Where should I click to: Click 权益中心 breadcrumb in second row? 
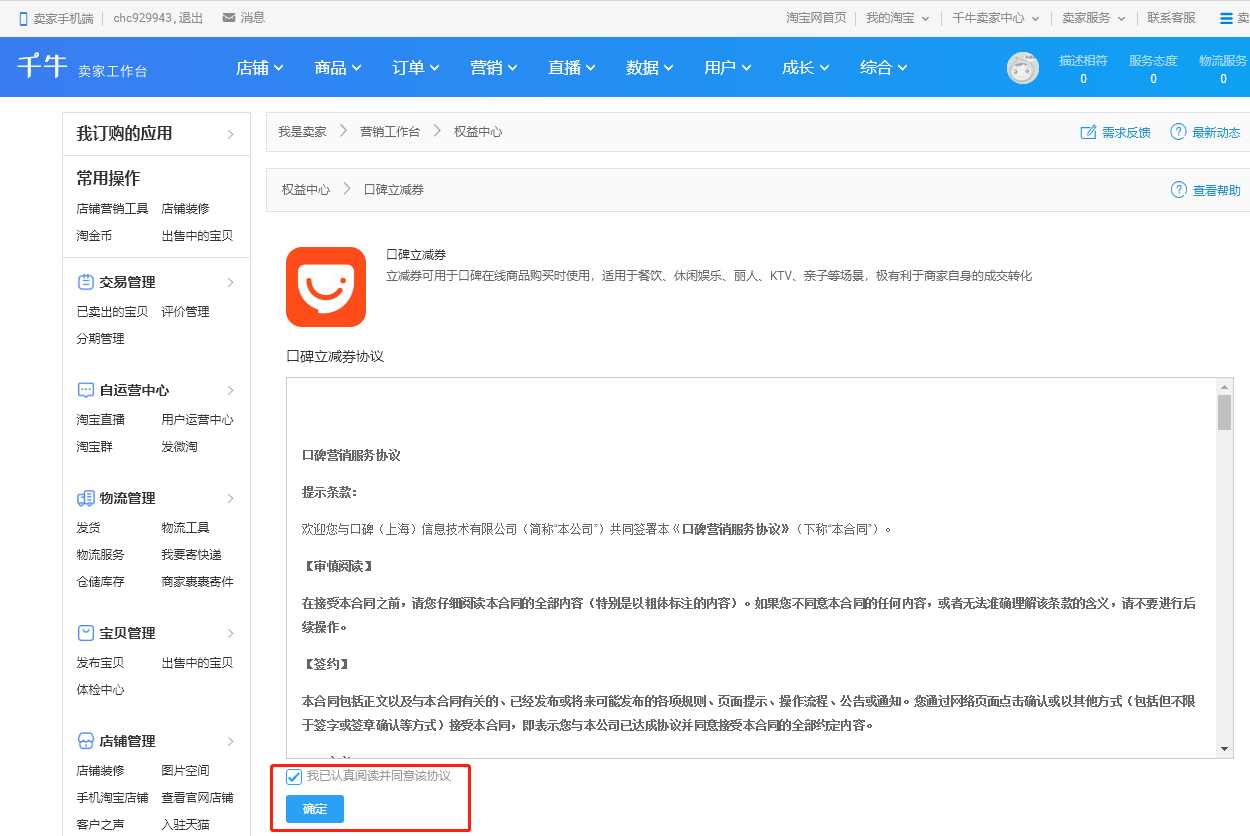(x=306, y=190)
